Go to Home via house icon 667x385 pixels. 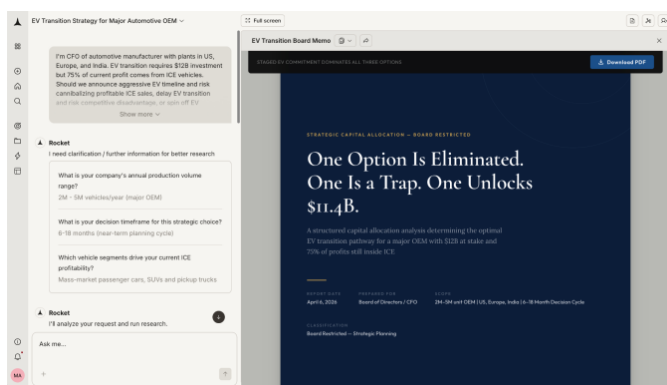click(x=17, y=86)
